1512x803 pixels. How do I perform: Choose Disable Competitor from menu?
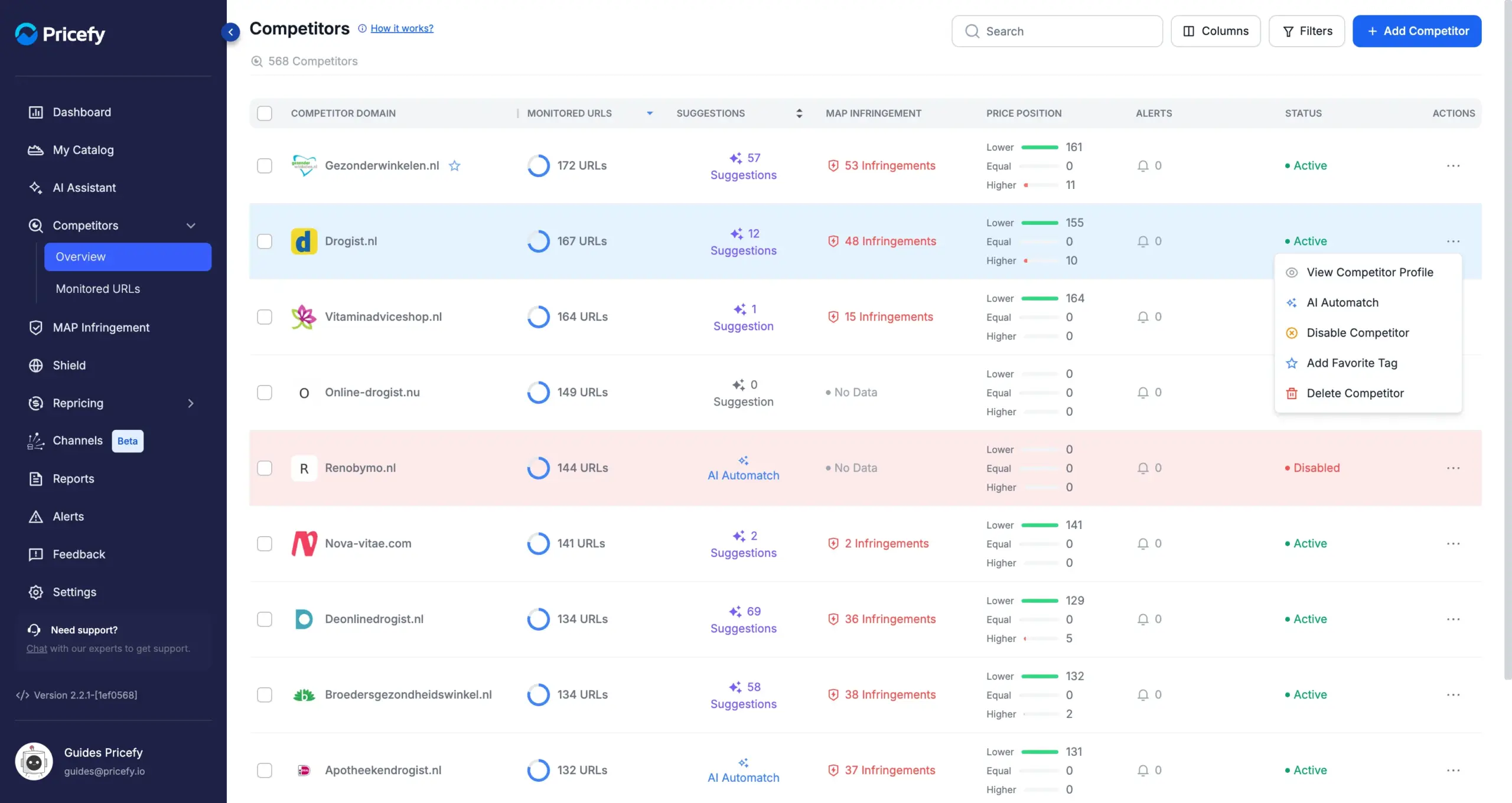click(1368, 332)
